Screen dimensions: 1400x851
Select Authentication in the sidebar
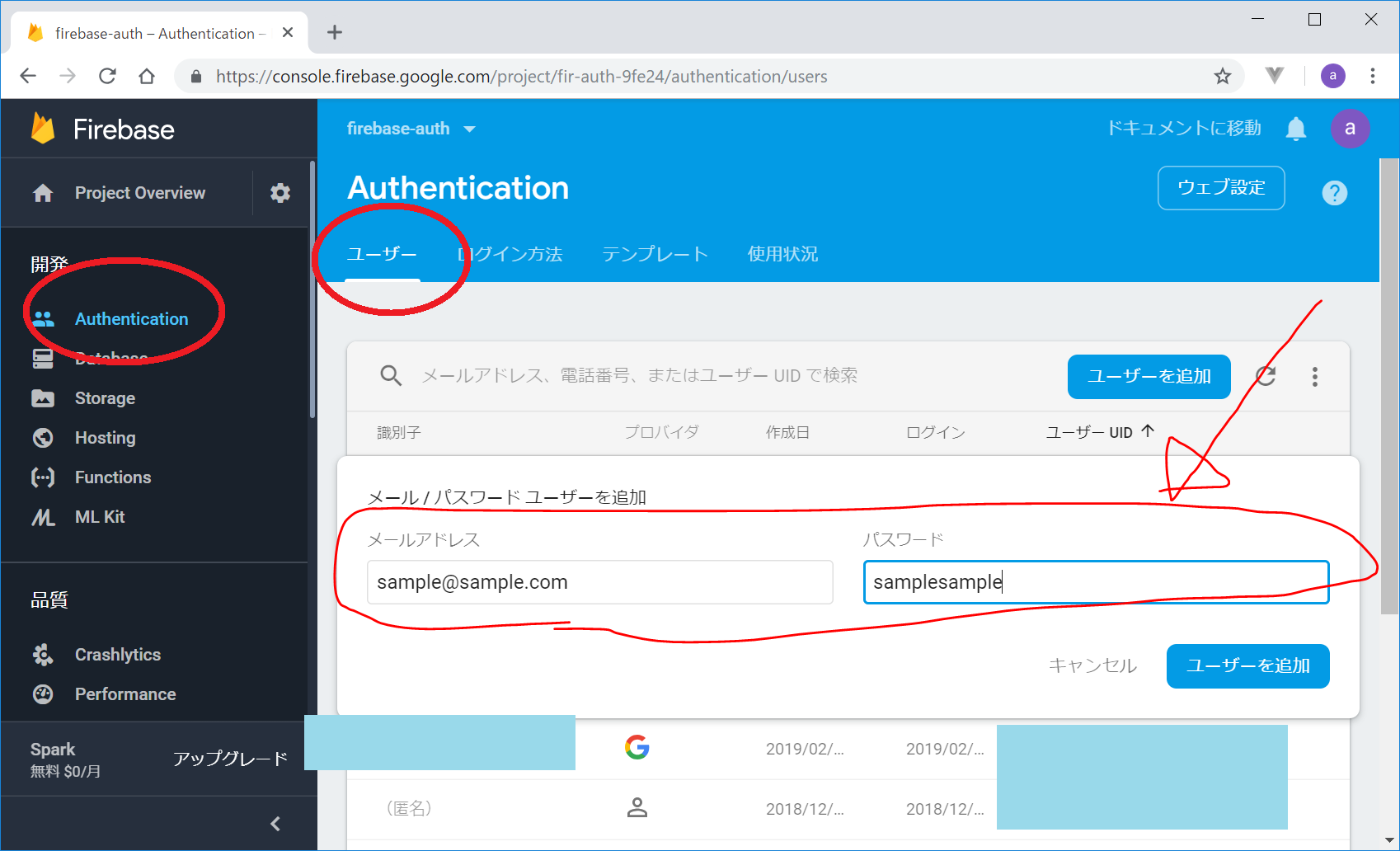[131, 319]
